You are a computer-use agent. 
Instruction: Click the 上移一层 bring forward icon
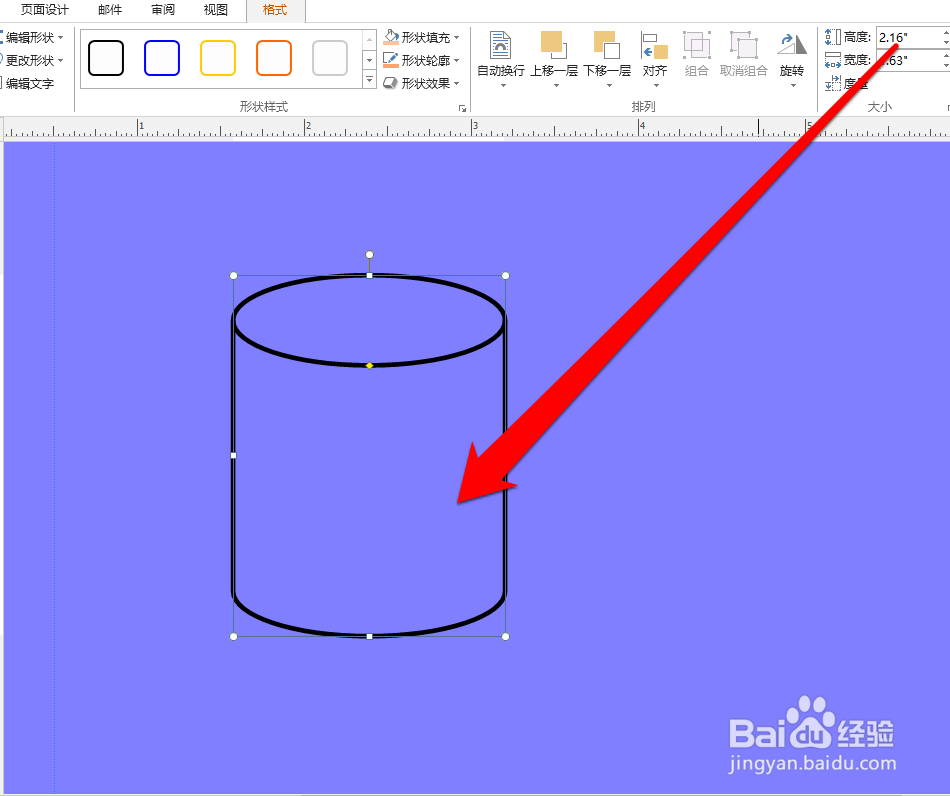coord(553,45)
